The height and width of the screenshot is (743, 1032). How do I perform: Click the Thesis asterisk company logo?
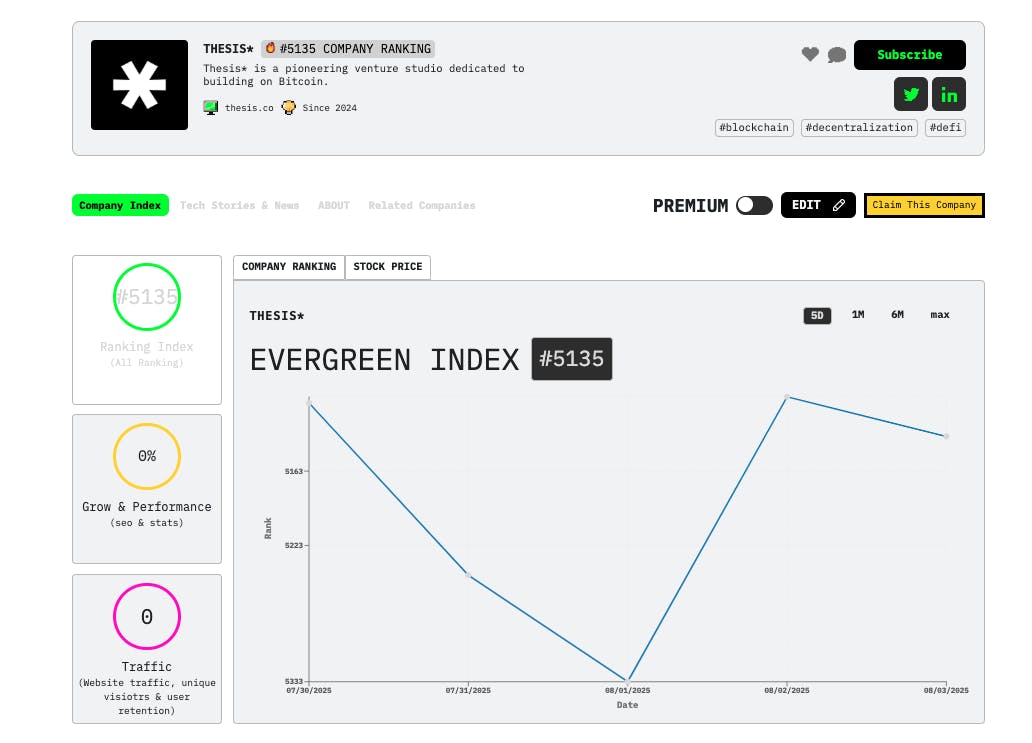[139, 85]
